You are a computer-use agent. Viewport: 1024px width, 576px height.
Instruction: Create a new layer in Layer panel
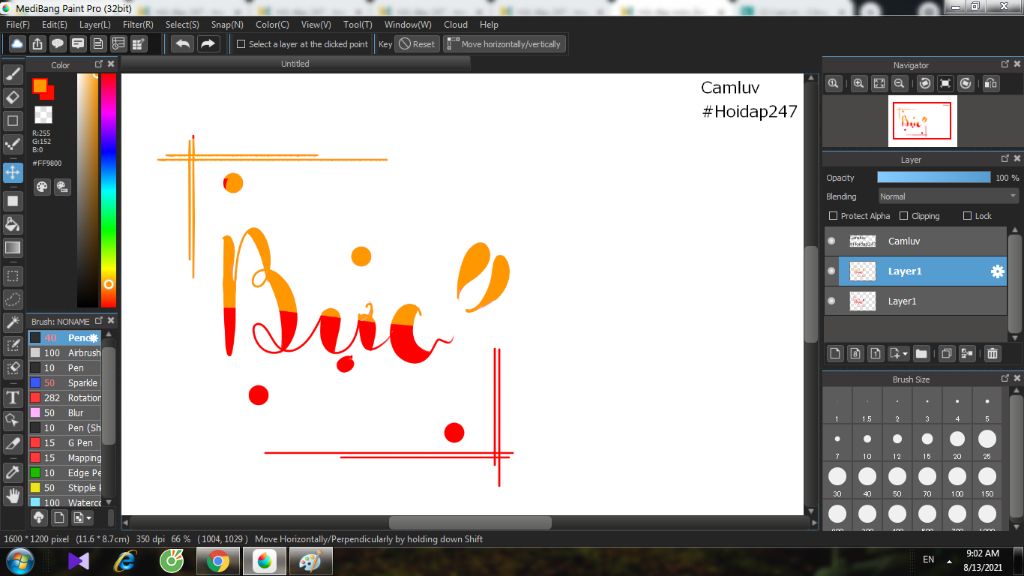coord(835,353)
